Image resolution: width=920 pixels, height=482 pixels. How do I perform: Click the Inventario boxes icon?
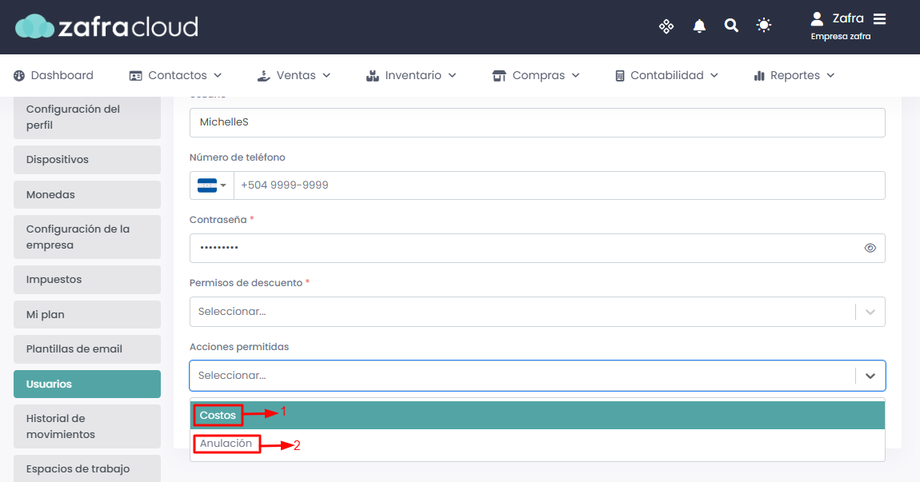pyautogui.click(x=373, y=76)
